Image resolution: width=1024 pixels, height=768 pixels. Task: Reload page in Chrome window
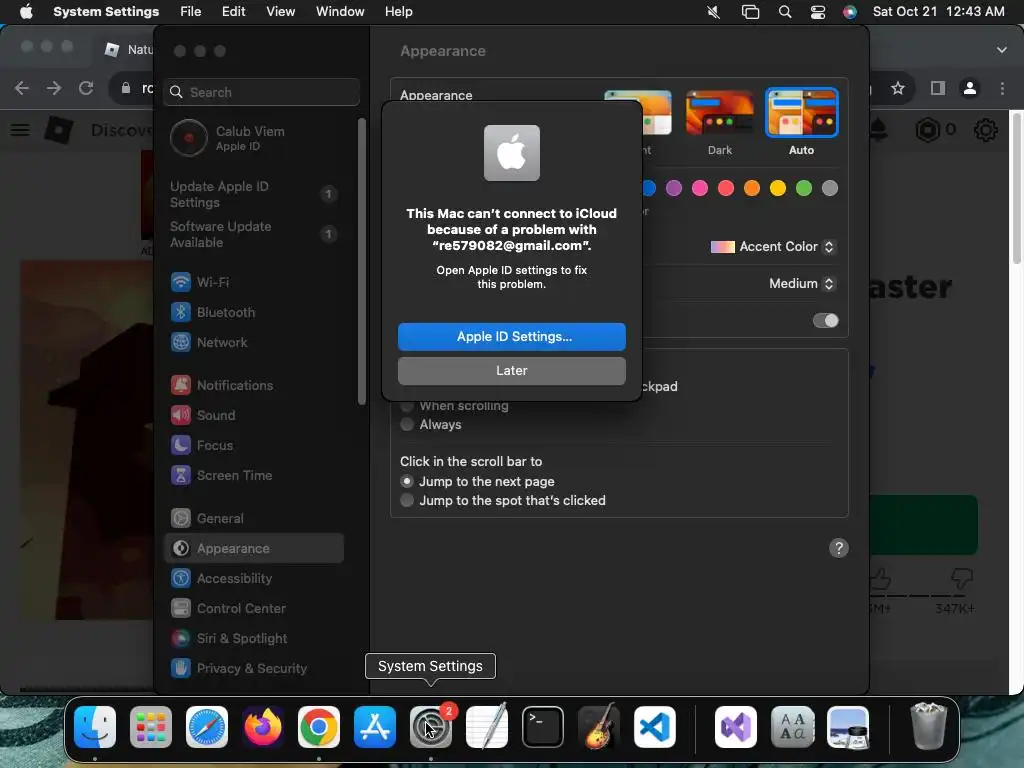tap(86, 88)
